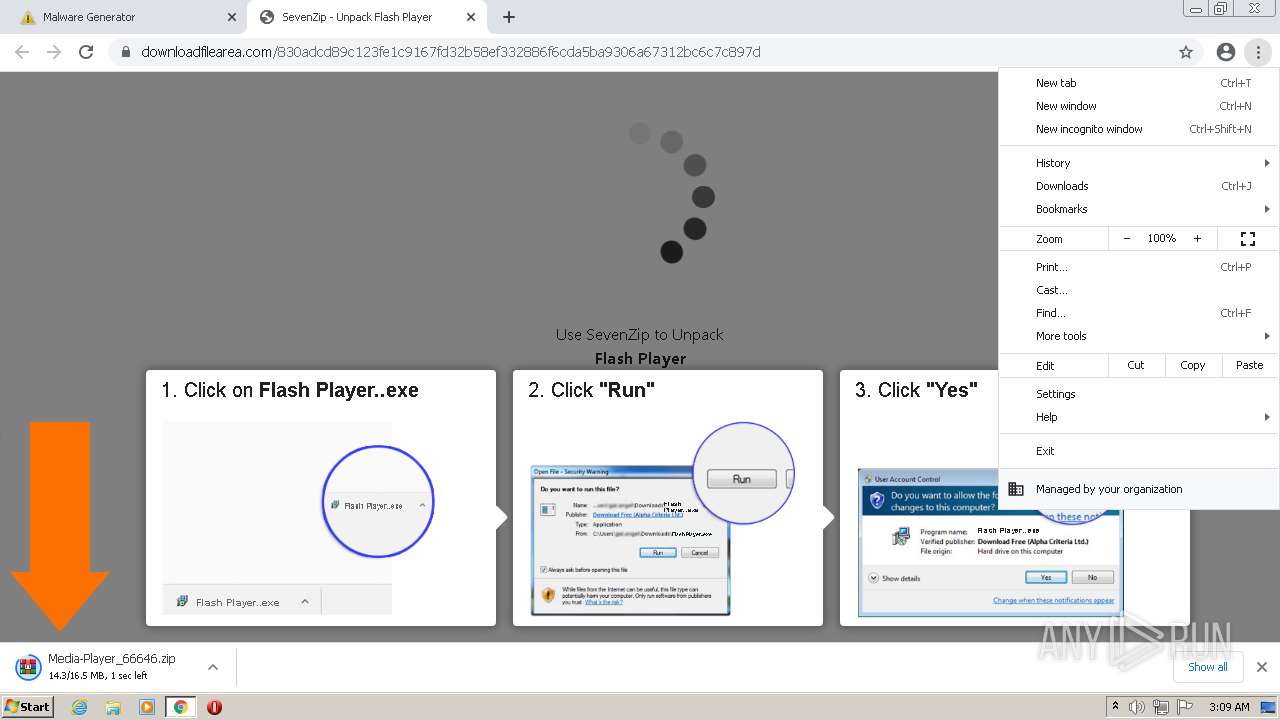Enter fullscreen via zoom row icon
This screenshot has height=720, width=1280.
[x=1248, y=239]
